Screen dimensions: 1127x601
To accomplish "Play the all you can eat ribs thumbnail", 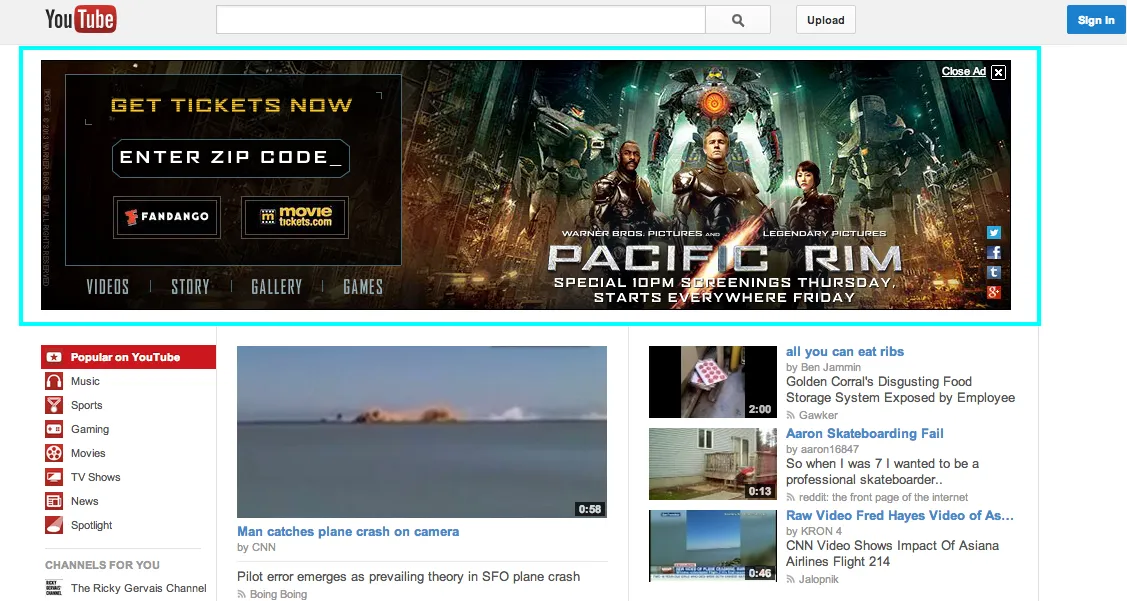I will tap(712, 382).
